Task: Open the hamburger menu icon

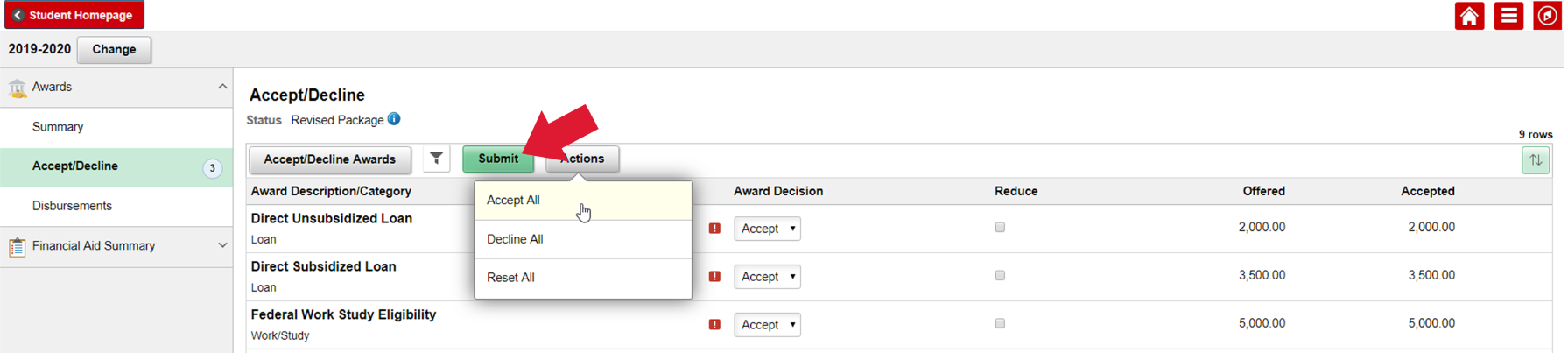Action: pos(1508,16)
